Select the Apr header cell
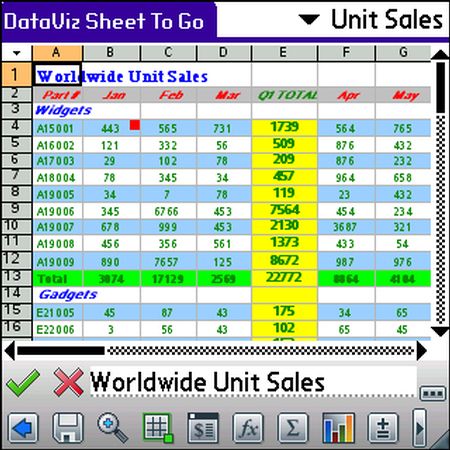The image size is (450, 450). (x=346, y=95)
